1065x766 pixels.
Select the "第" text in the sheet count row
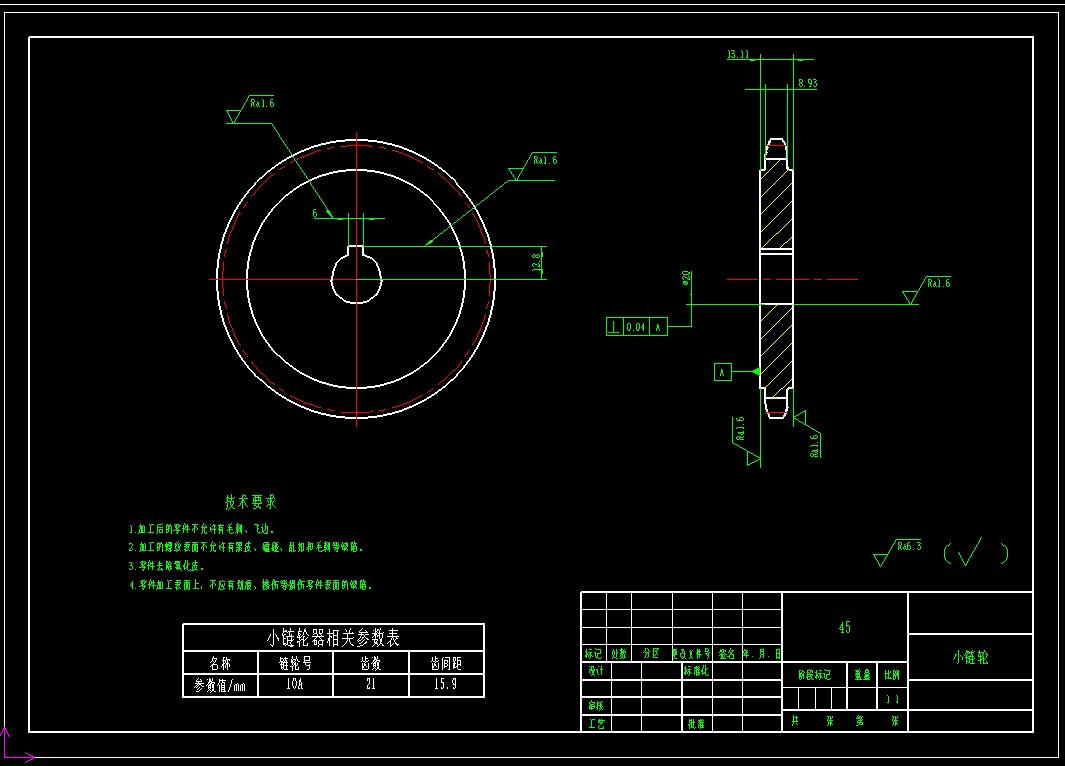pyautogui.click(x=860, y=721)
